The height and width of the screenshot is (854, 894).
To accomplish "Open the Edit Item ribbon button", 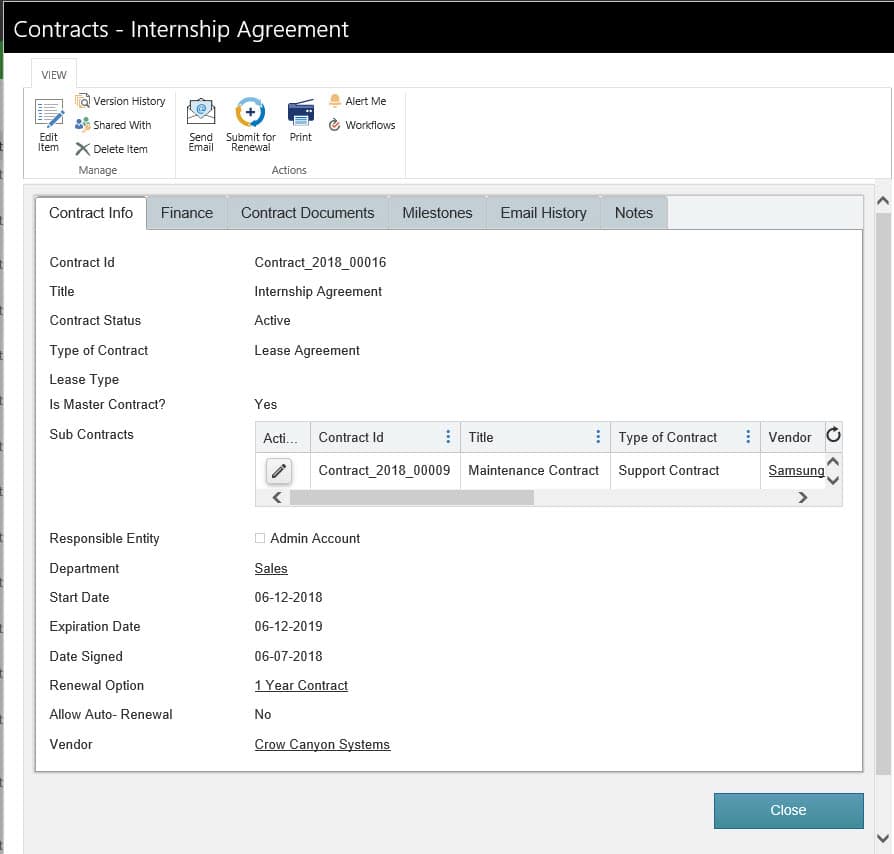I will (x=48, y=125).
